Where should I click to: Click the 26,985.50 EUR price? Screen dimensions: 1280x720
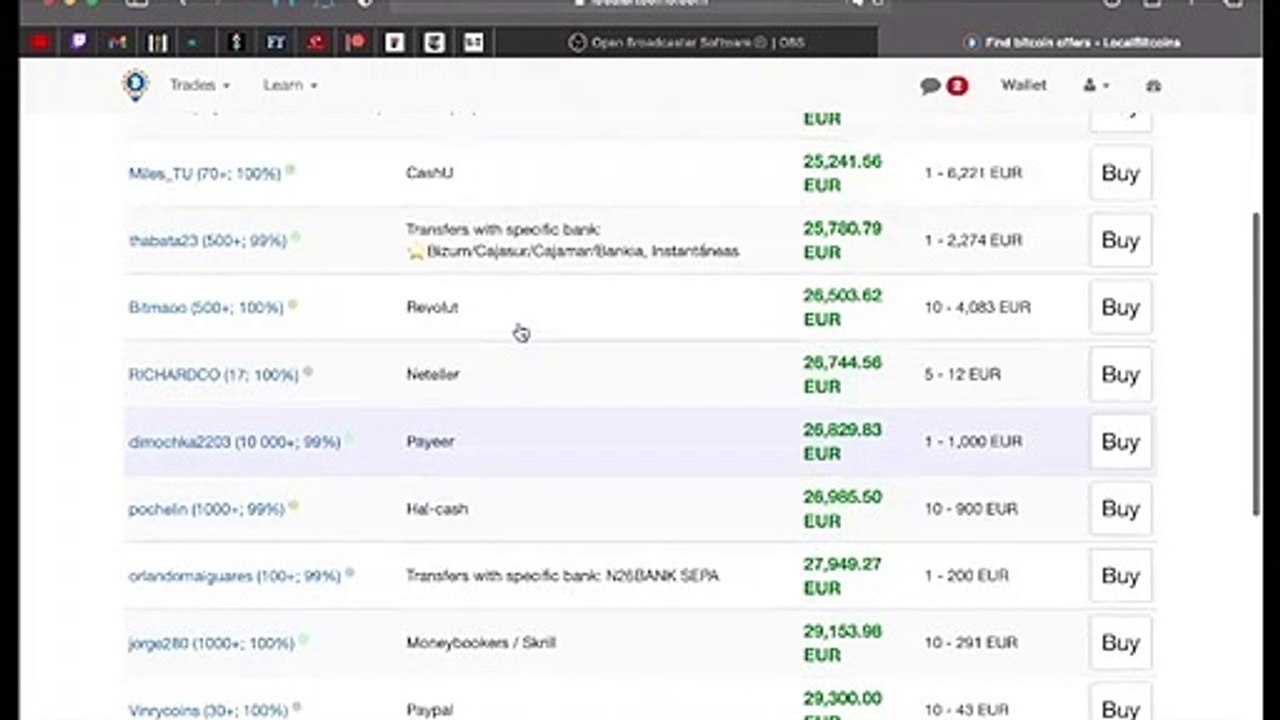(x=842, y=508)
